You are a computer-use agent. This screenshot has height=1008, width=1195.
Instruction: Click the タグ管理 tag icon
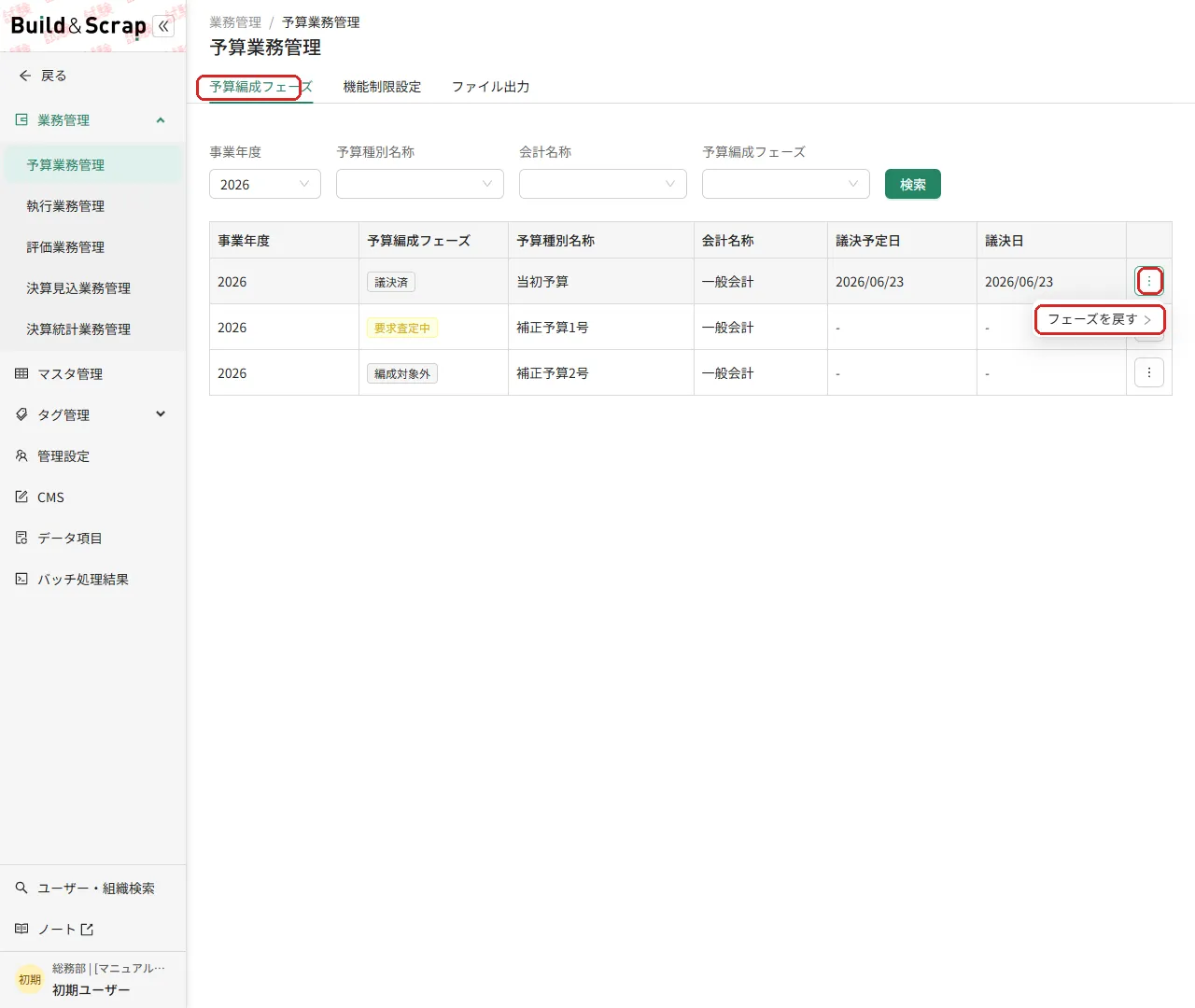pyautogui.click(x=21, y=414)
